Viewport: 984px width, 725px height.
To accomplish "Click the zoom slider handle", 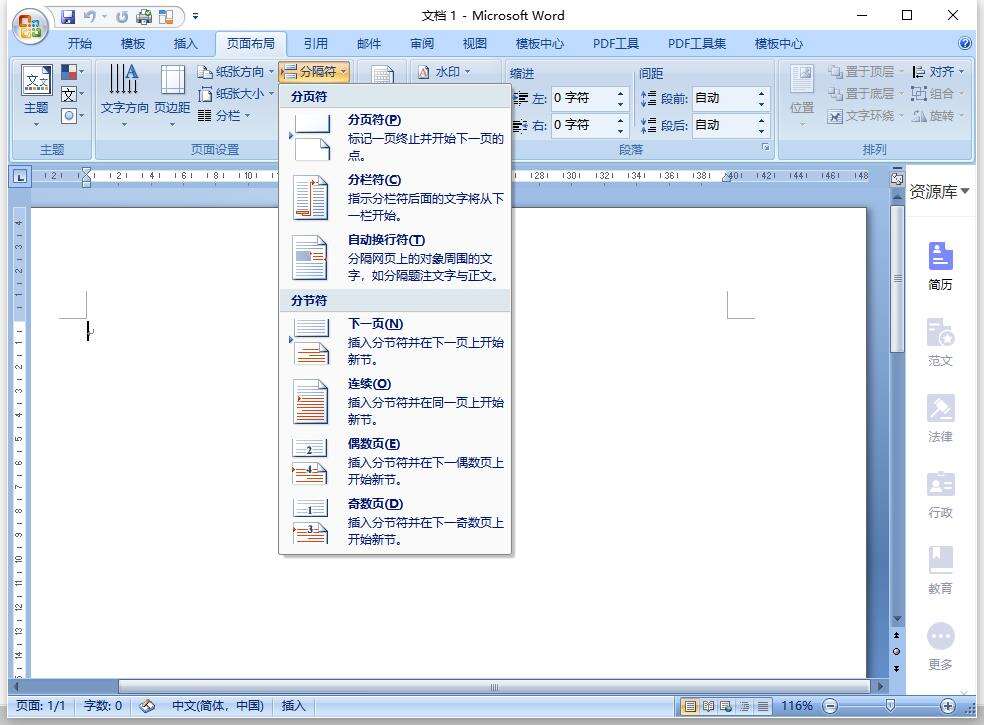I will (890, 706).
